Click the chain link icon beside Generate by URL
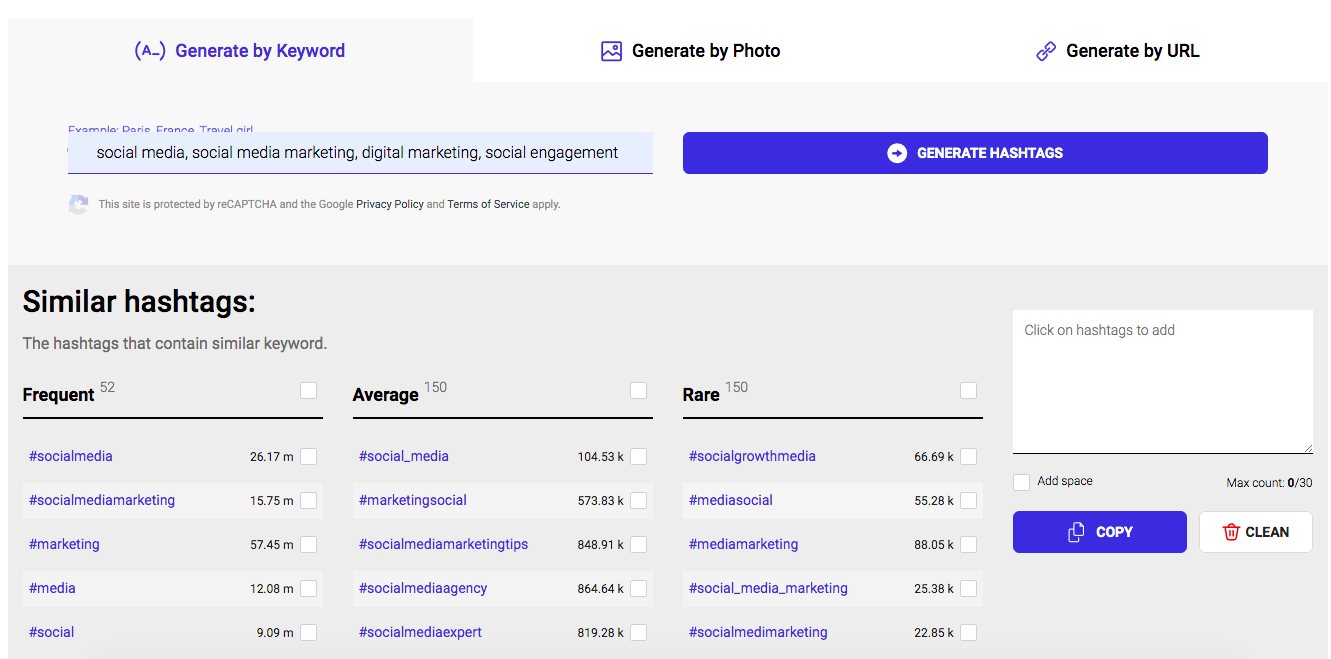1331x659 pixels. click(1046, 51)
